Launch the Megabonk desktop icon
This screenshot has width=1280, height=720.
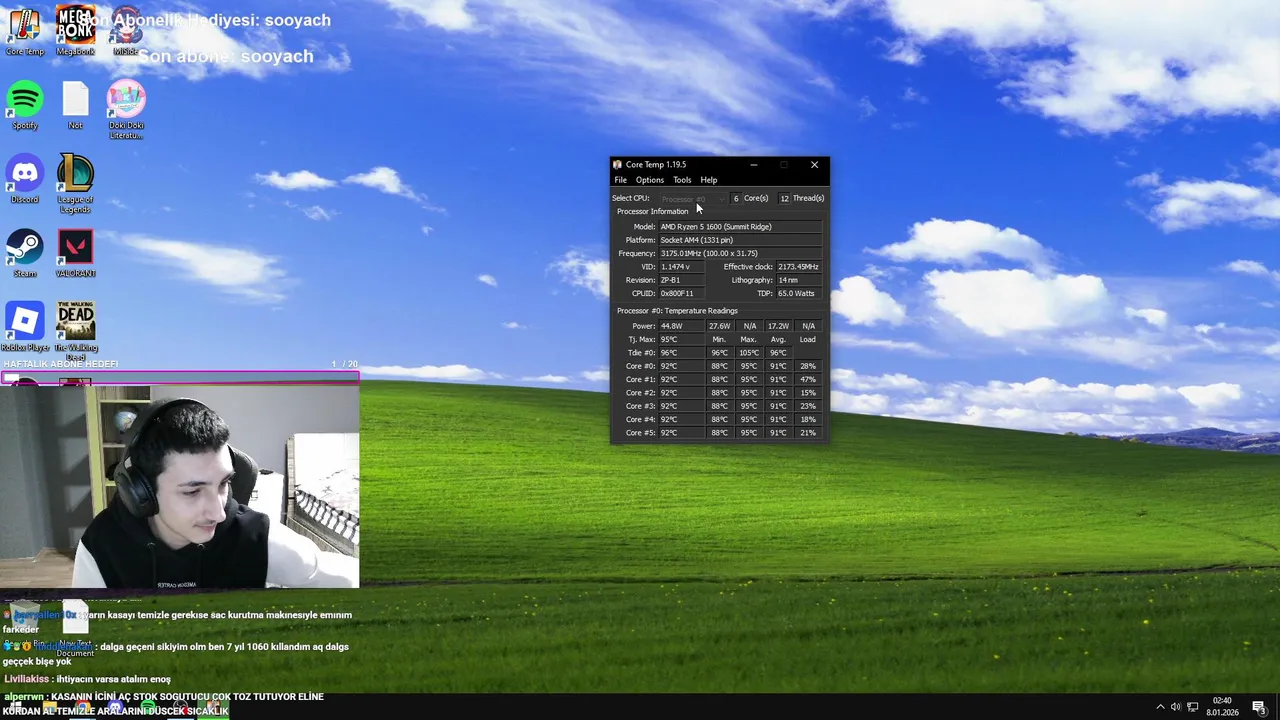coord(75,31)
